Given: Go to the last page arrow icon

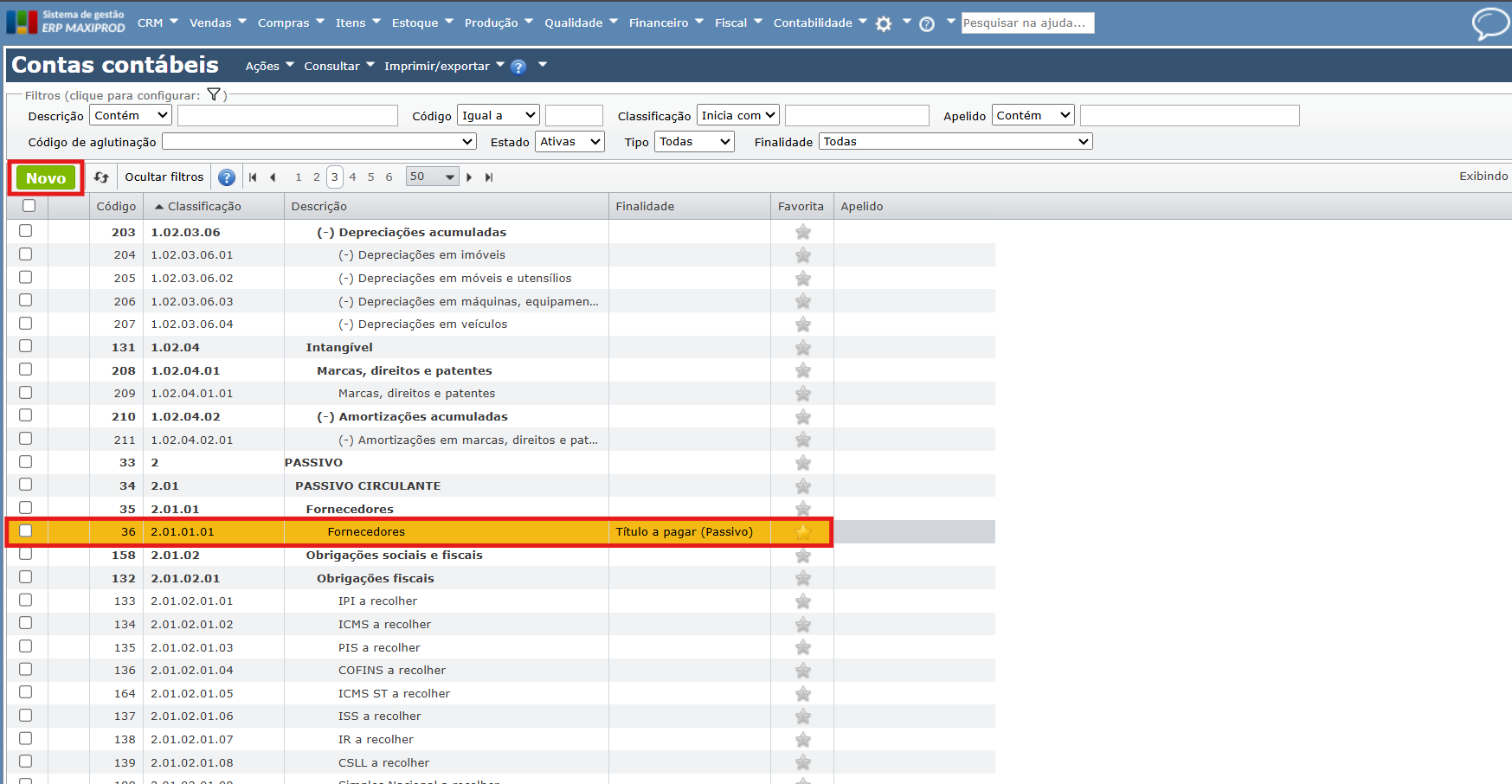Looking at the screenshot, I should (x=489, y=177).
